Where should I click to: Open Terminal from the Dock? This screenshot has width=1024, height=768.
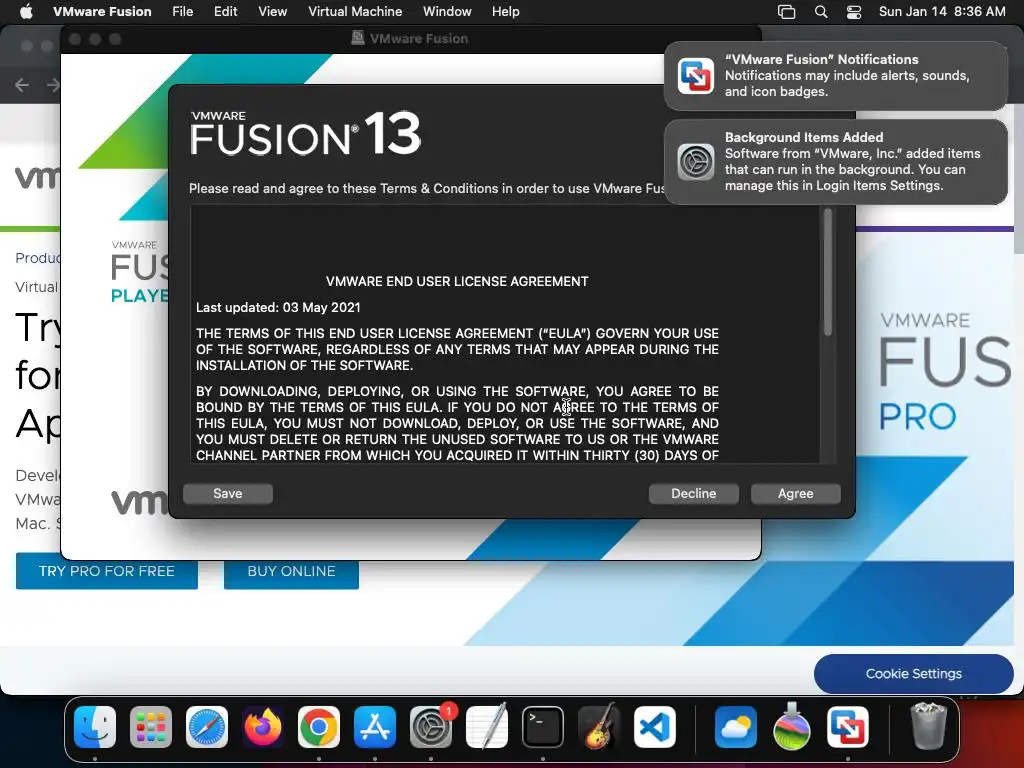click(x=543, y=727)
